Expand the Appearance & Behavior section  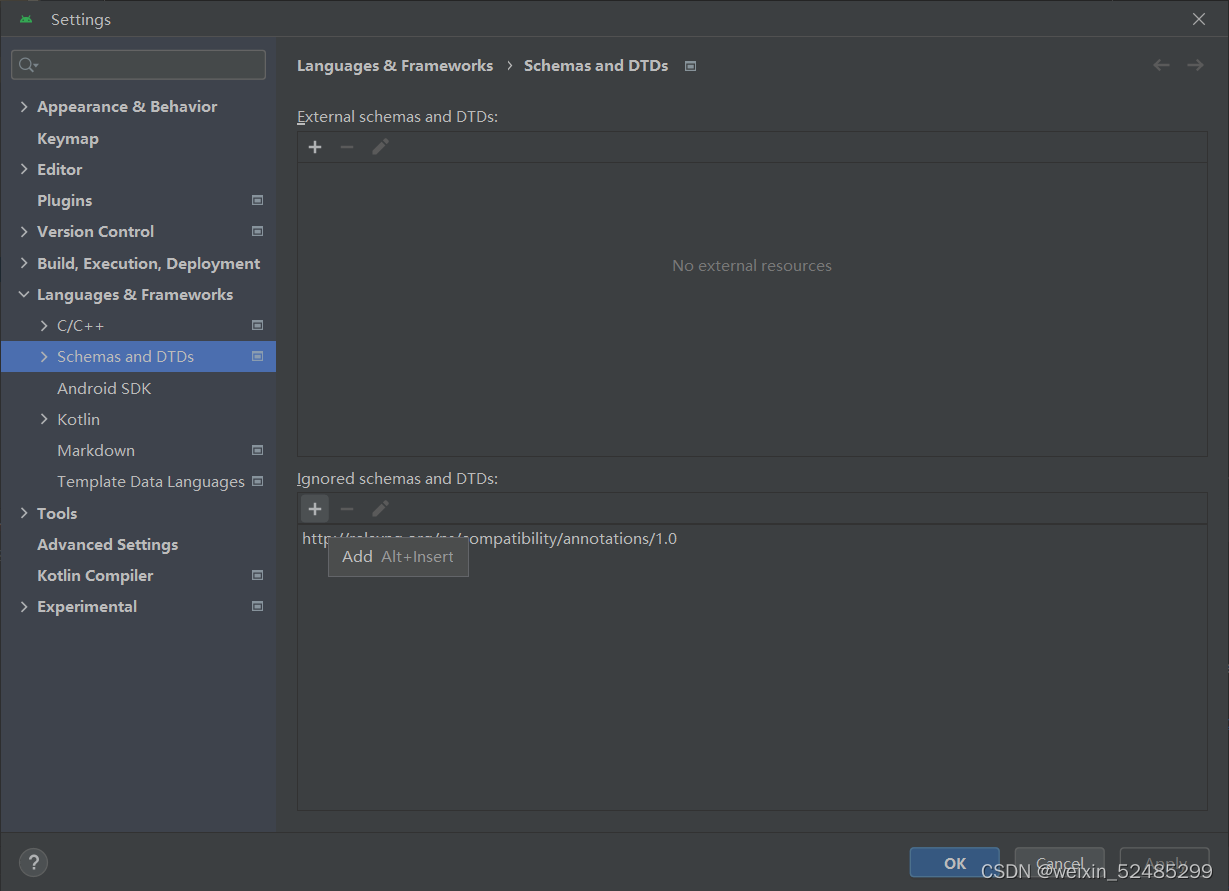click(x=23, y=106)
